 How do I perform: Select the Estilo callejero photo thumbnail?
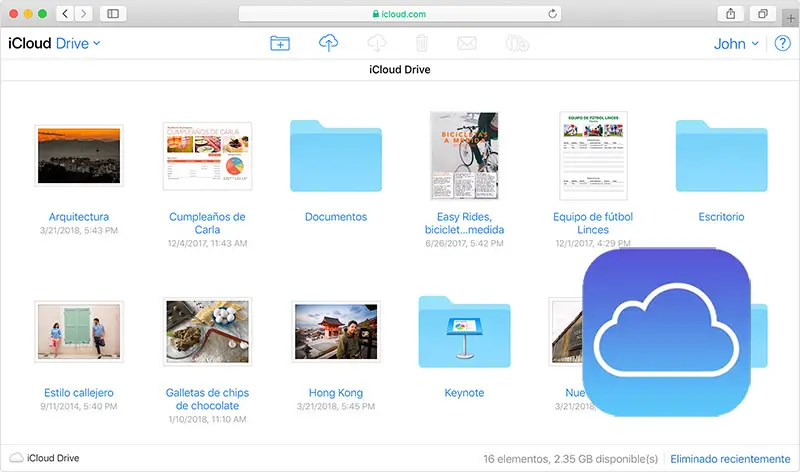(x=79, y=332)
